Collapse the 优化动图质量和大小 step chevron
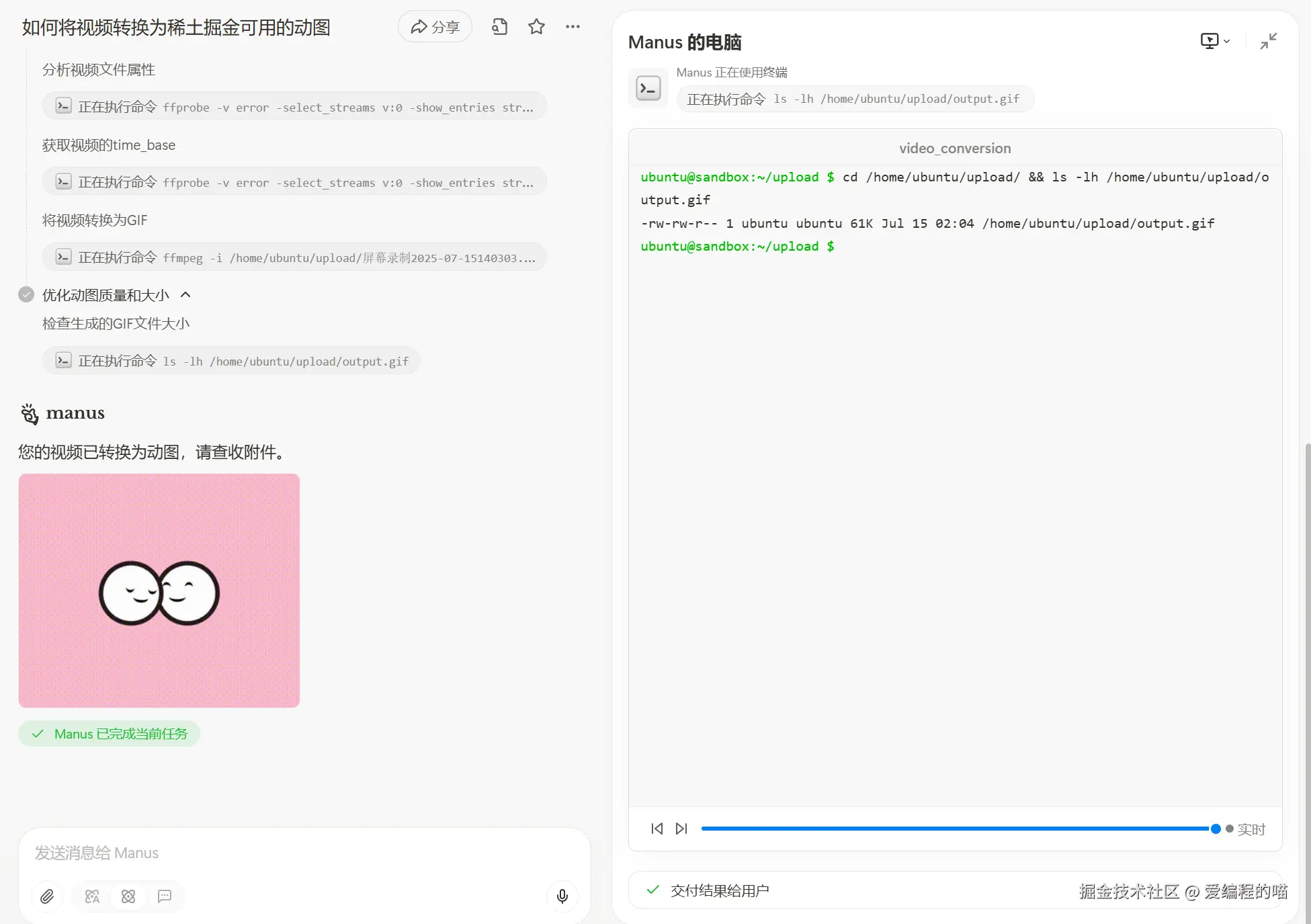Image resolution: width=1311 pixels, height=924 pixels. [186, 295]
